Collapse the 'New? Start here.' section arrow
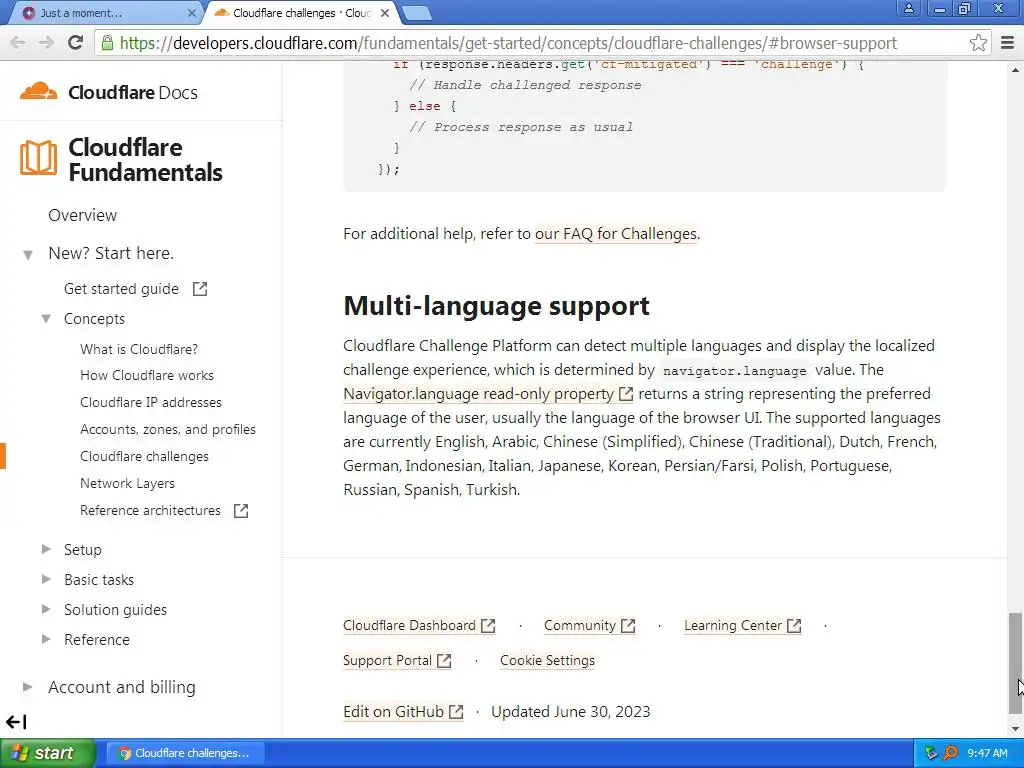This screenshot has width=1024, height=768. point(27,255)
